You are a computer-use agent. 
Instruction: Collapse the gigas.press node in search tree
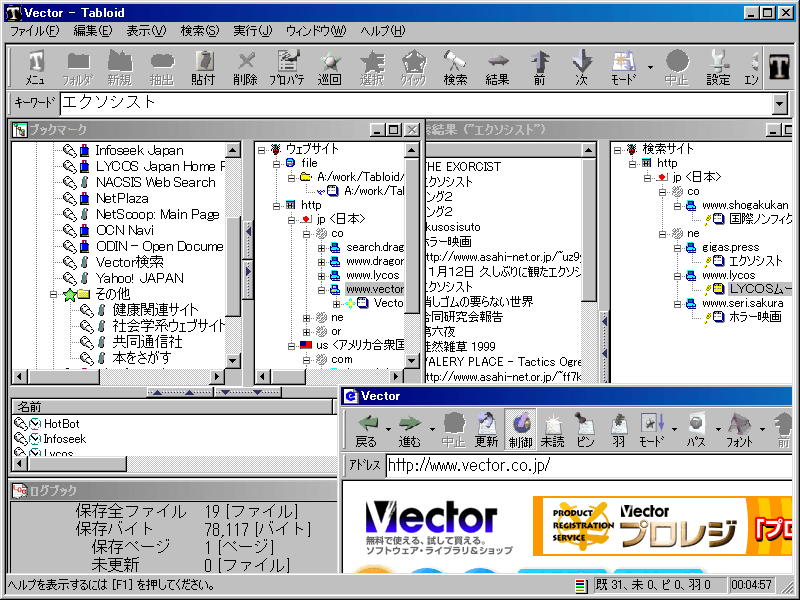coord(678,248)
